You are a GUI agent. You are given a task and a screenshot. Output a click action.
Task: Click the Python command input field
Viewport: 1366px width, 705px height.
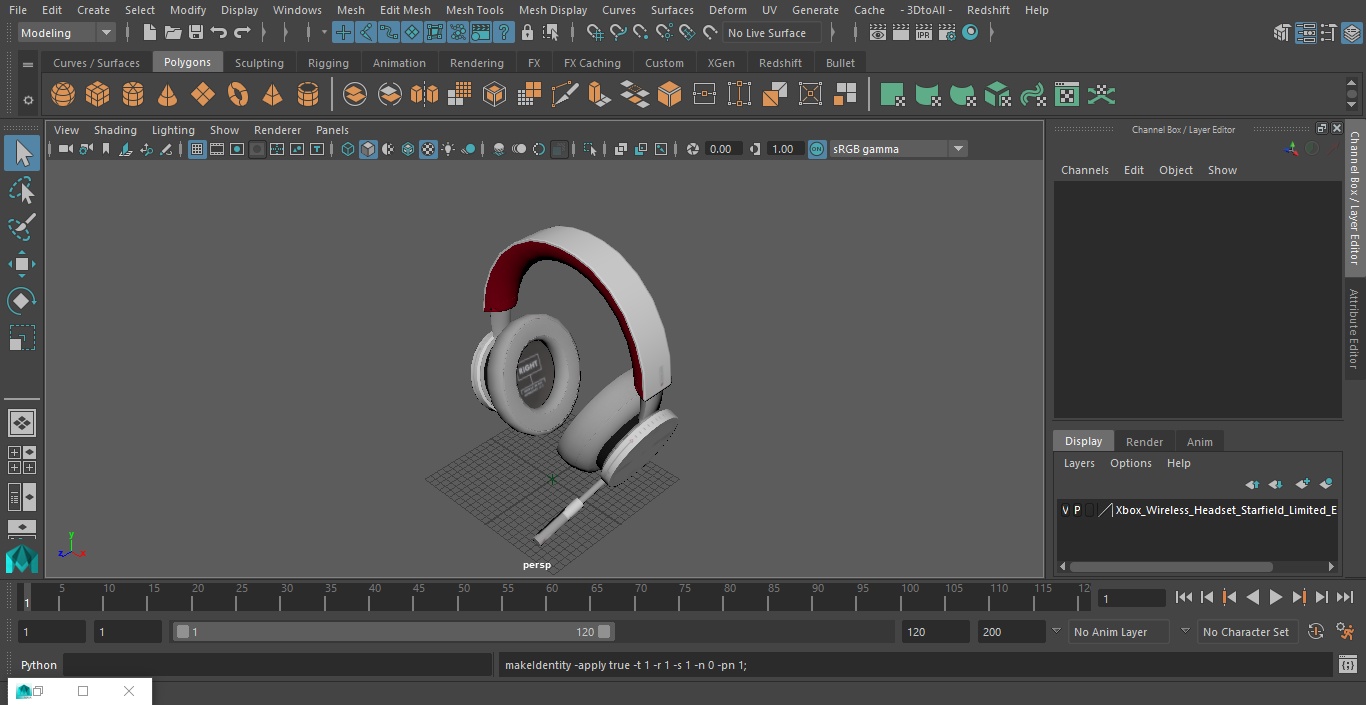coord(278,665)
